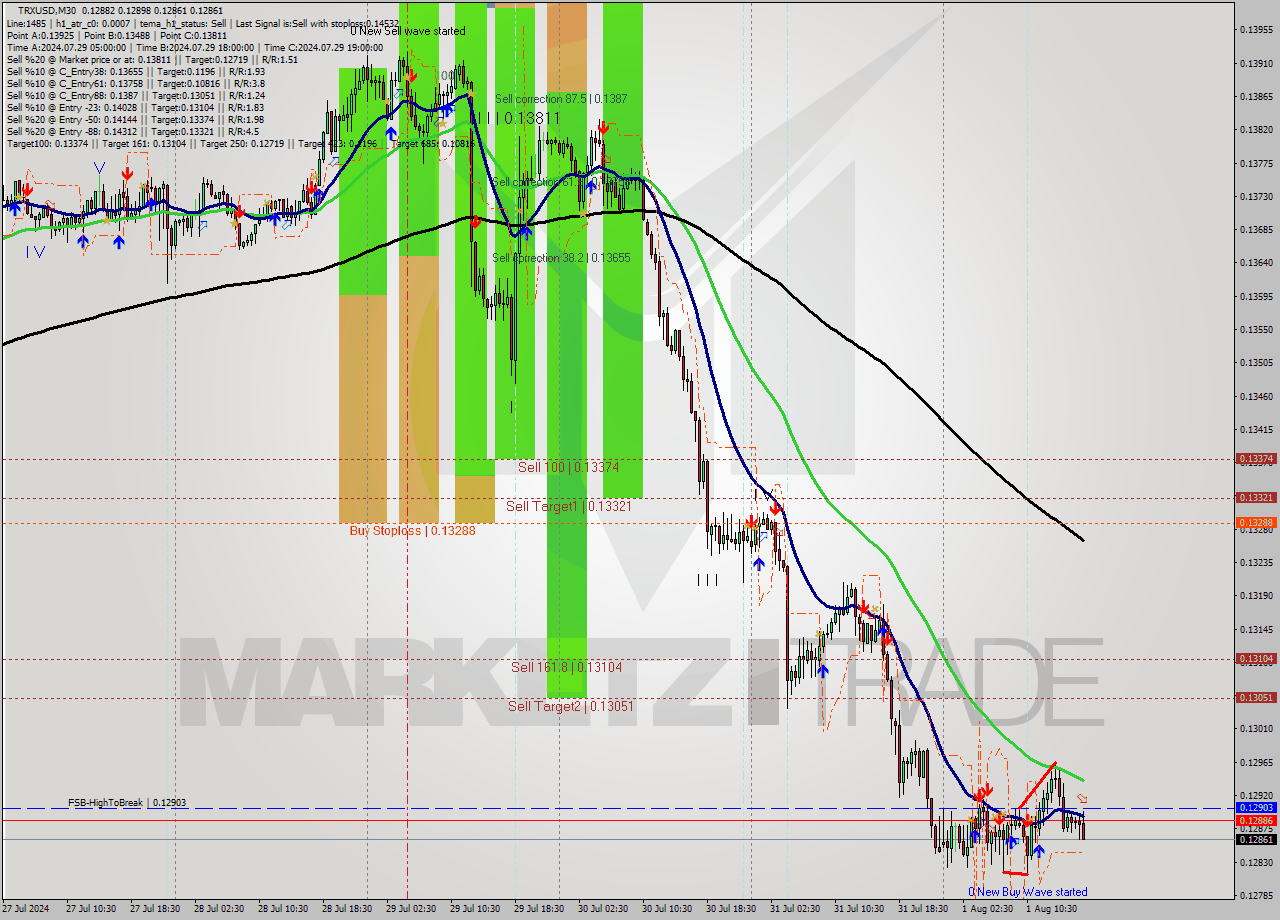Click the 0.13104 price tag on axis
Image resolution: width=1280 pixels, height=920 pixels.
pos(1256,659)
